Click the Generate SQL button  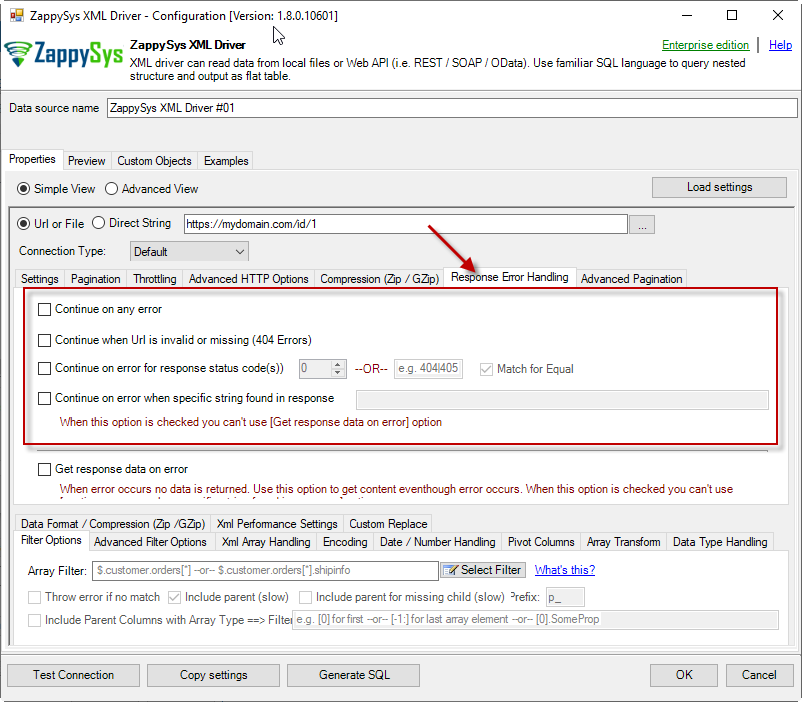[354, 675]
